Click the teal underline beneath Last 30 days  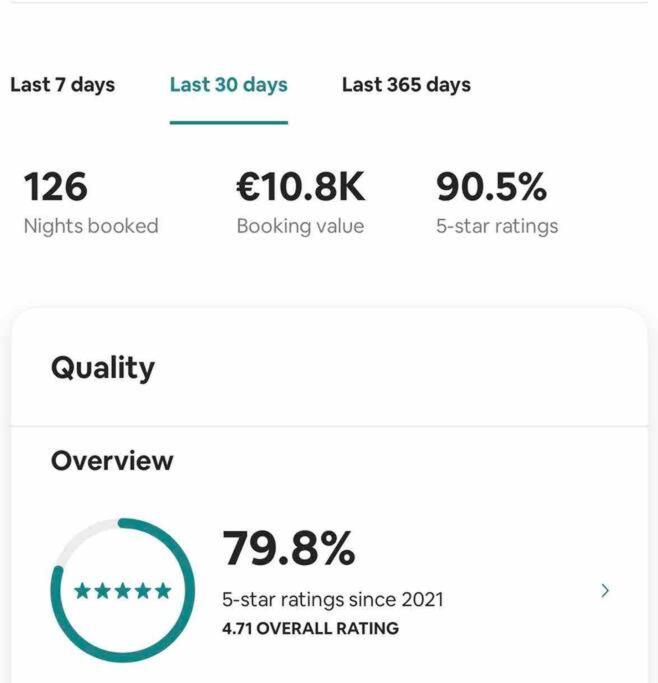228,122
